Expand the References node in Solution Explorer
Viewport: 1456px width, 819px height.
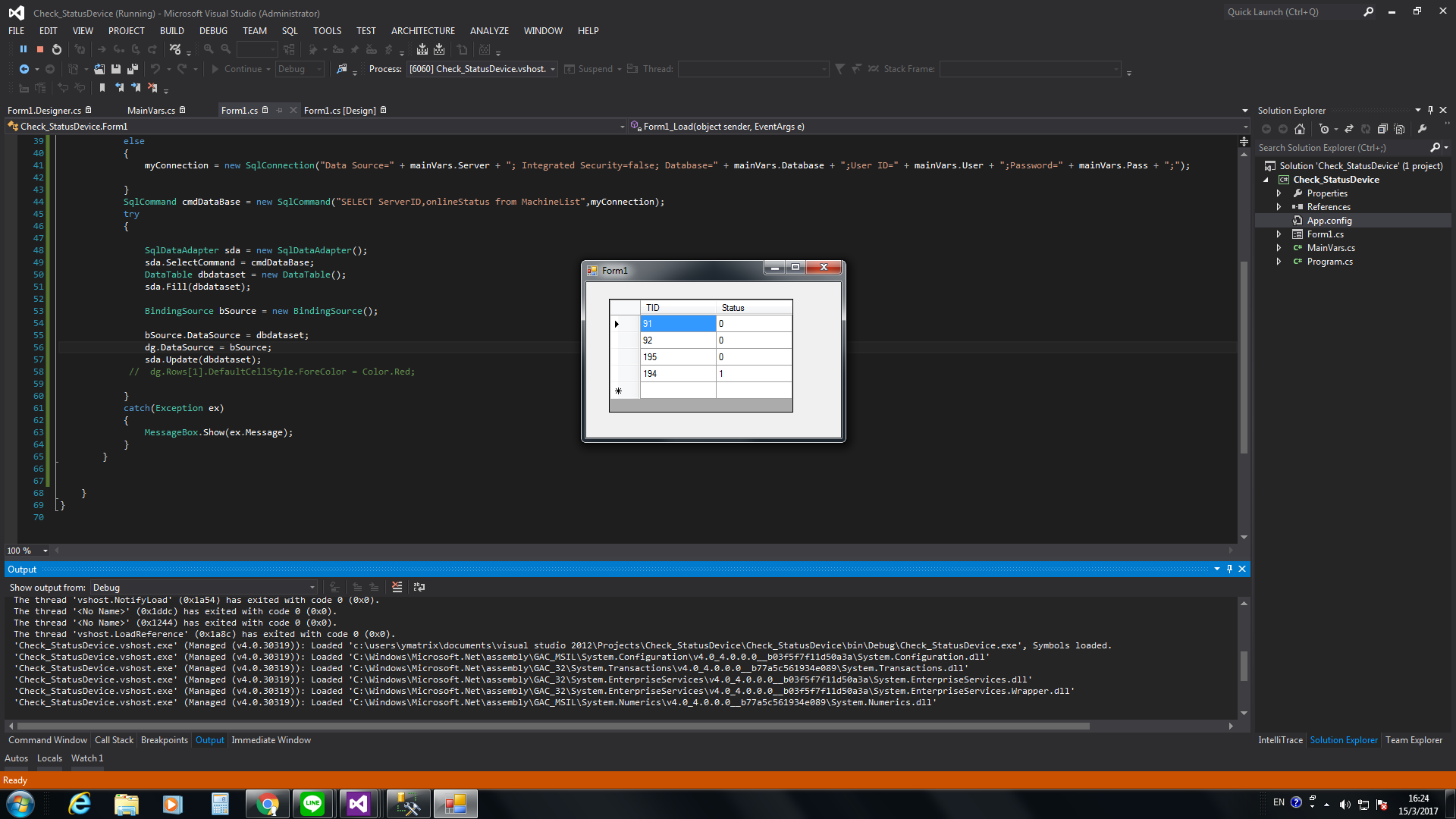tap(1279, 207)
